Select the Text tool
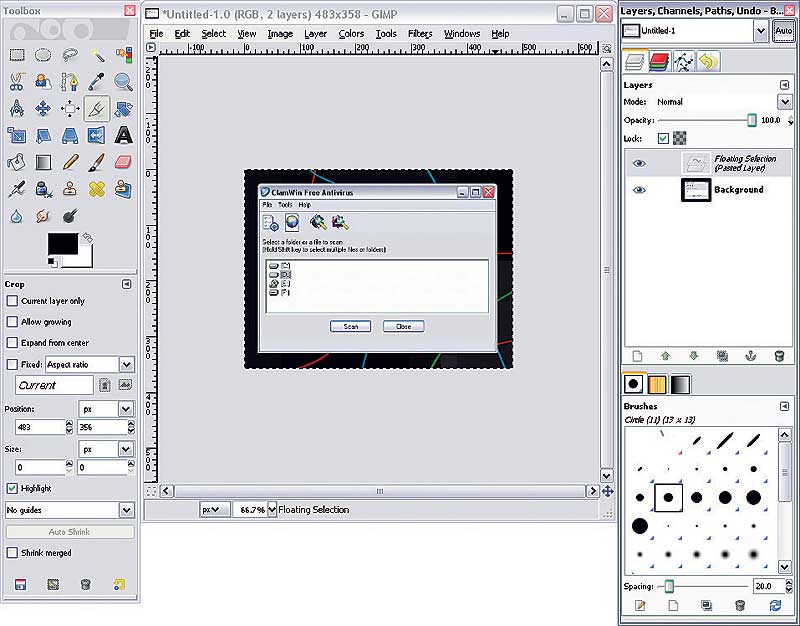 [123, 135]
